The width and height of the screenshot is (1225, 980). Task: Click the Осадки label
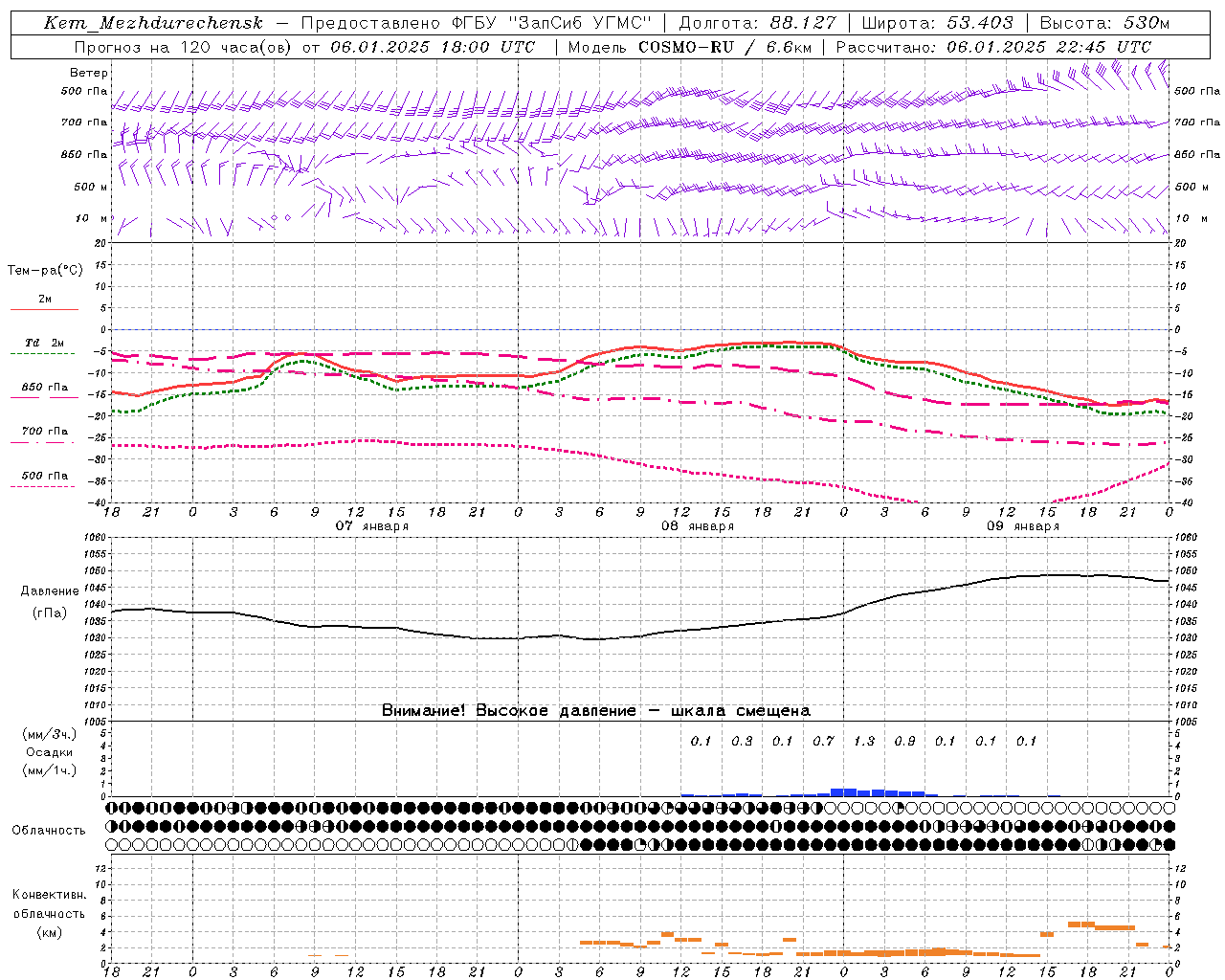point(50,752)
